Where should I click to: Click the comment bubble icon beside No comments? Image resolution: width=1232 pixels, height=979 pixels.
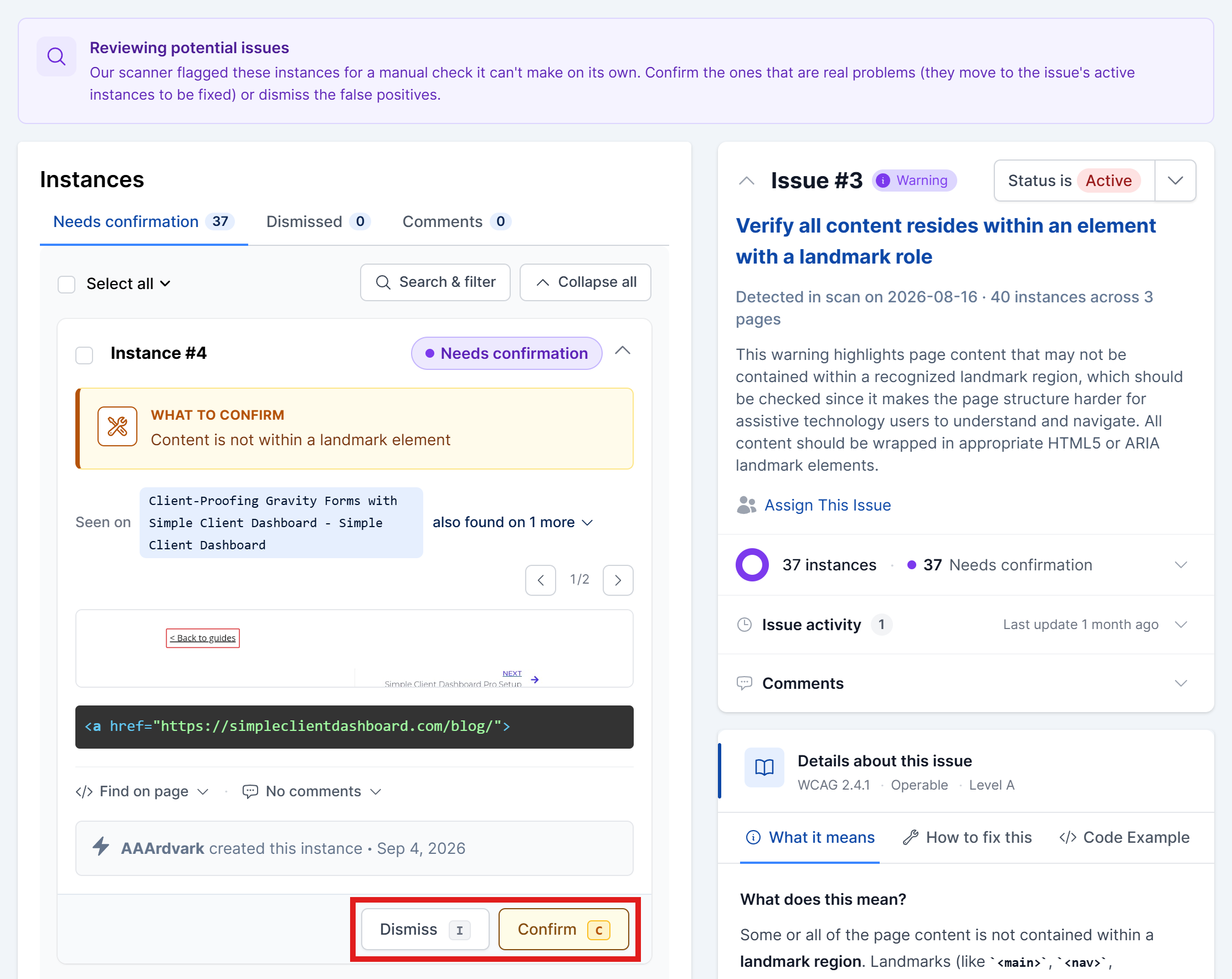point(250,792)
